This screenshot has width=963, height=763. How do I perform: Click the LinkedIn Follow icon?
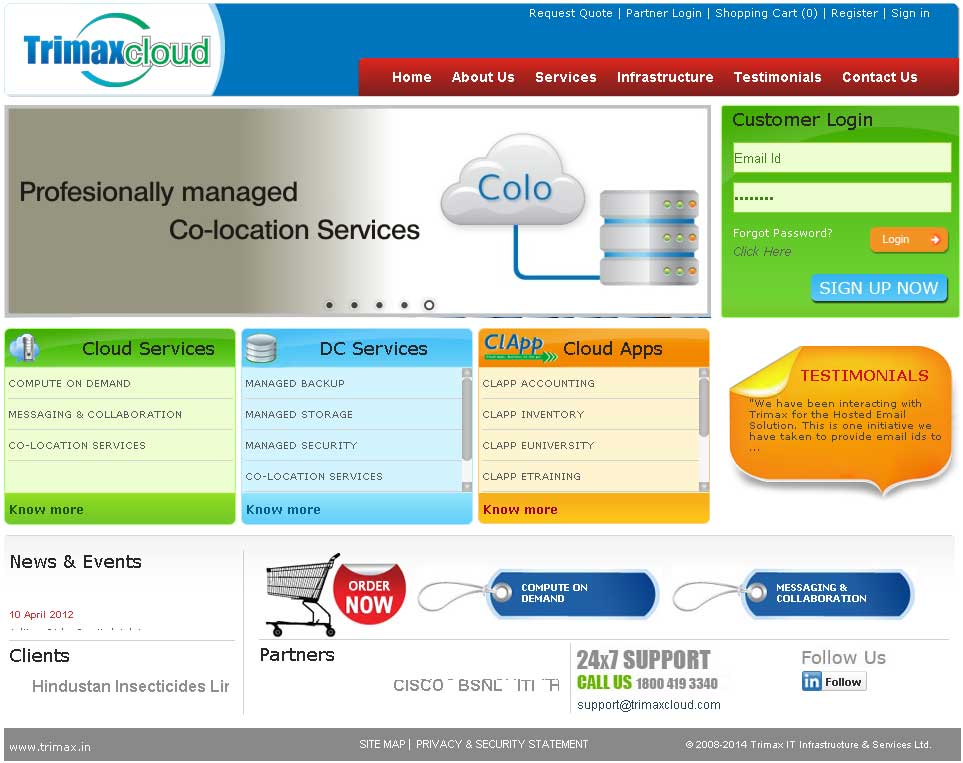pos(833,682)
